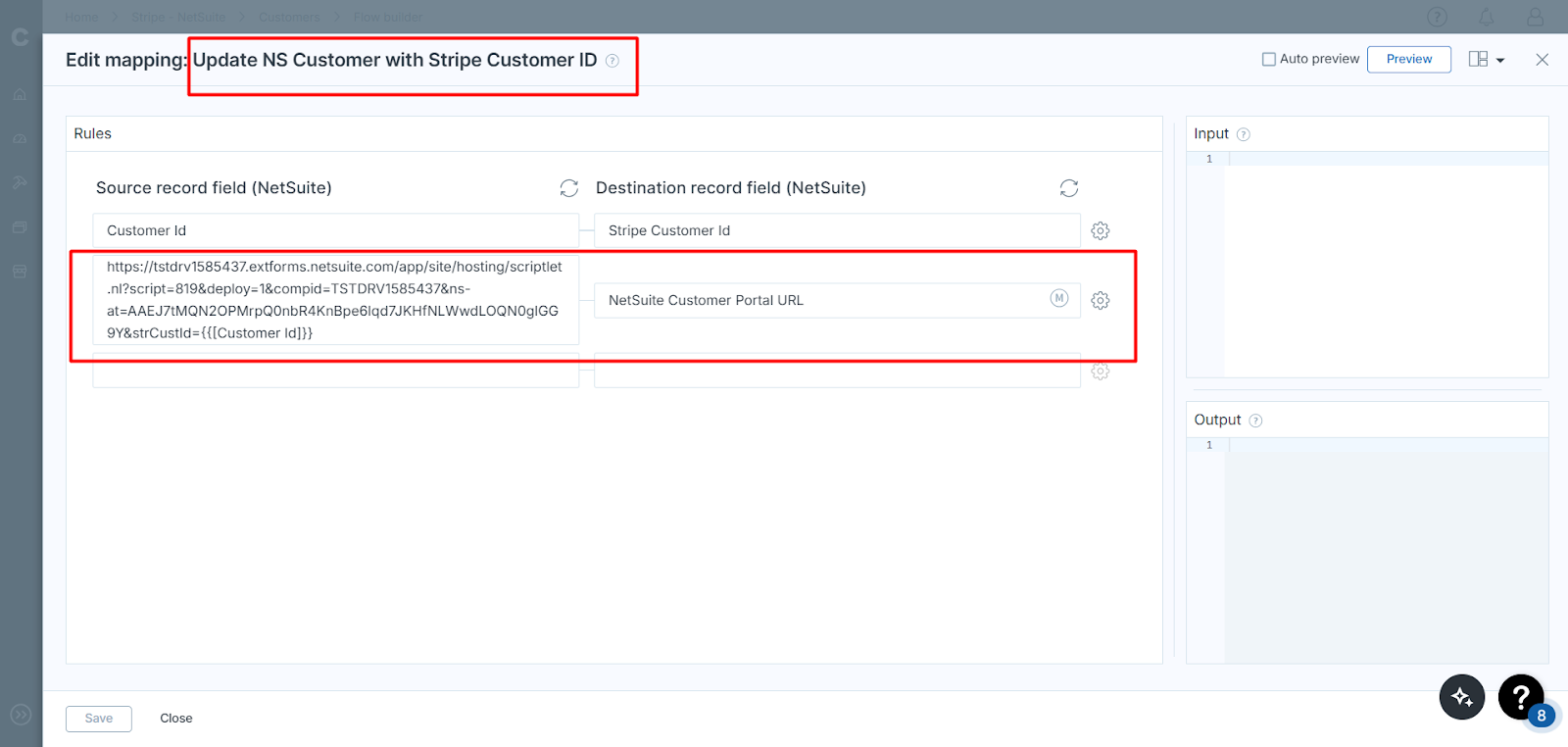
Task: Click the Preview button
Action: point(1408,60)
